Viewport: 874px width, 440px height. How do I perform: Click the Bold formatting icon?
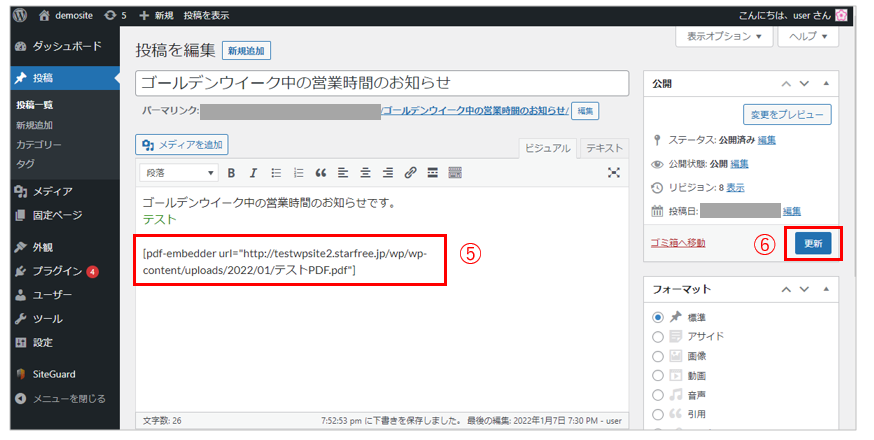(x=231, y=172)
